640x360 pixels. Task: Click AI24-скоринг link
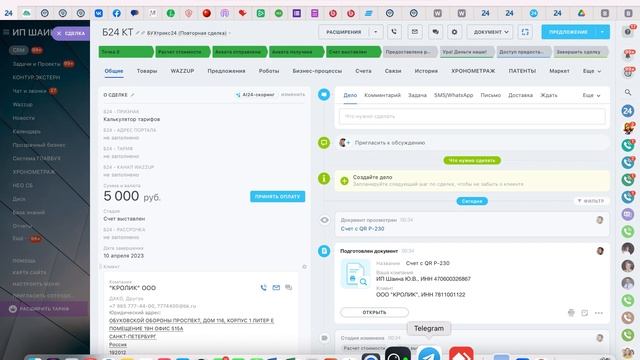click(x=255, y=95)
